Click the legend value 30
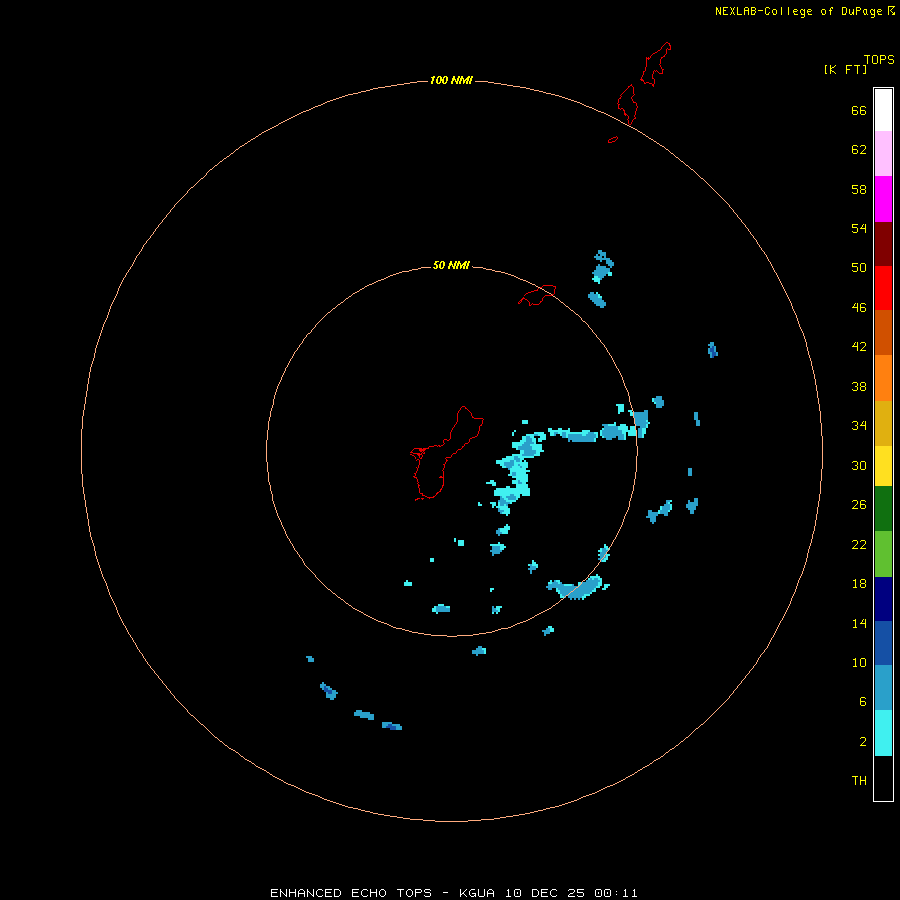Image resolution: width=900 pixels, height=900 pixels. [x=859, y=465]
